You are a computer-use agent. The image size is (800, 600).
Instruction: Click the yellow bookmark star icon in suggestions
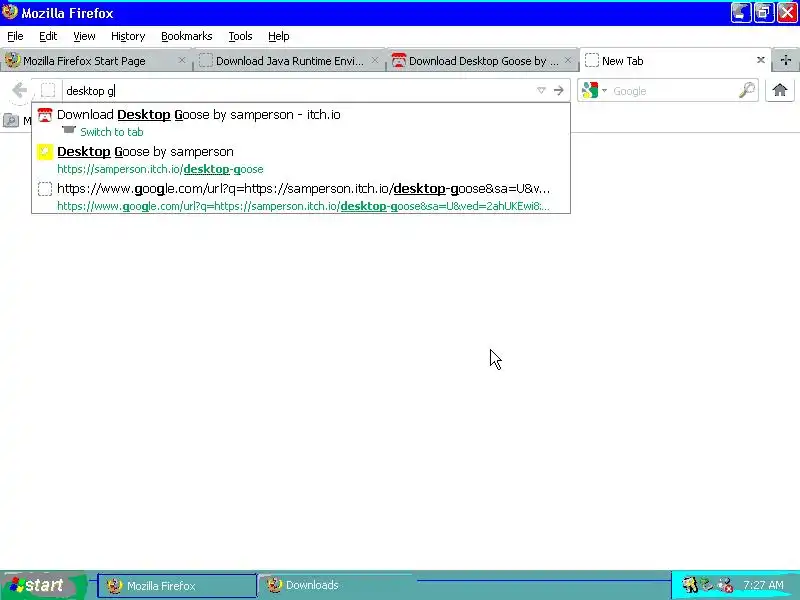45,152
